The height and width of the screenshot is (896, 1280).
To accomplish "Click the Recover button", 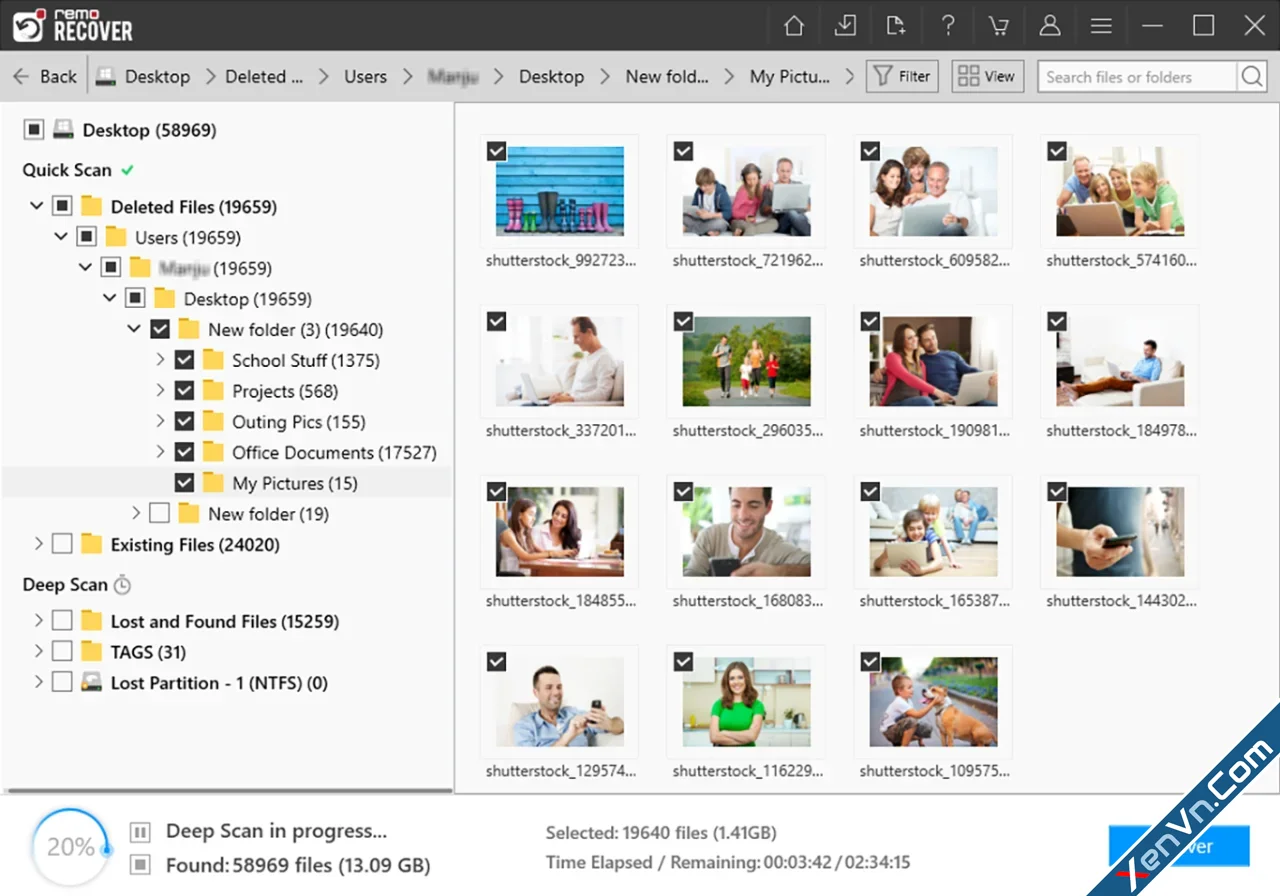I will click(x=1179, y=846).
